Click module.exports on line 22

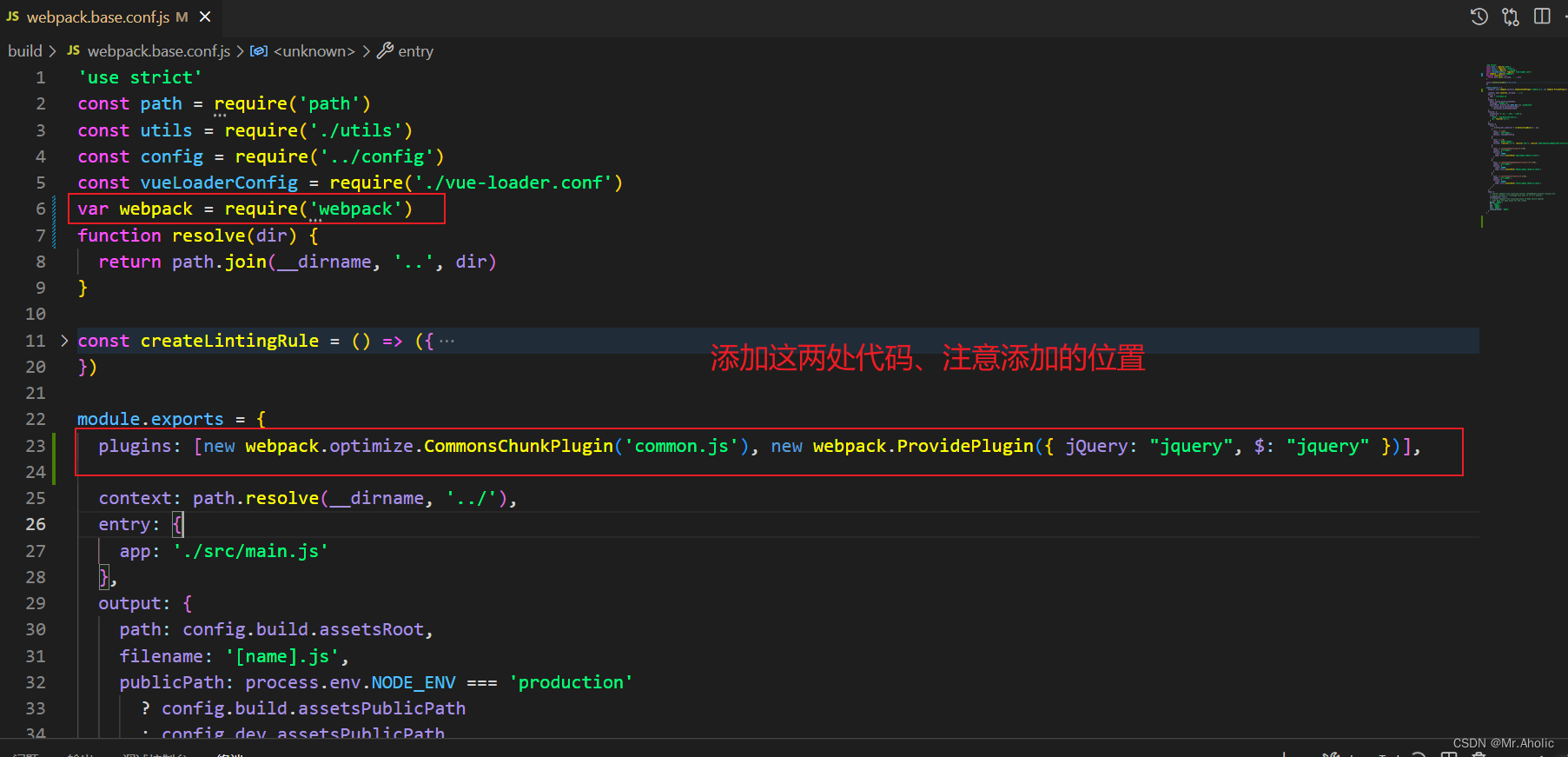click(150, 419)
